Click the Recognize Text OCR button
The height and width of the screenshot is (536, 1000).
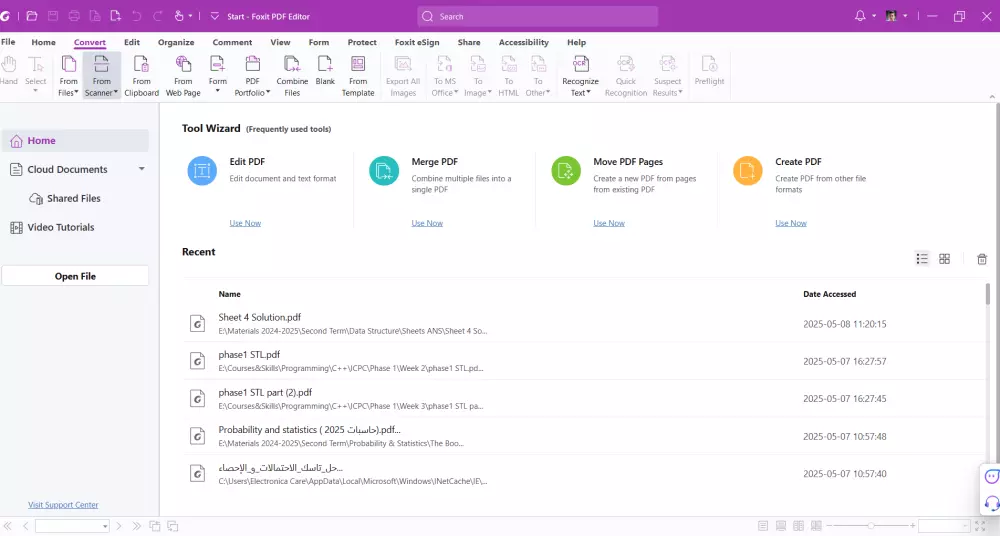[580, 75]
